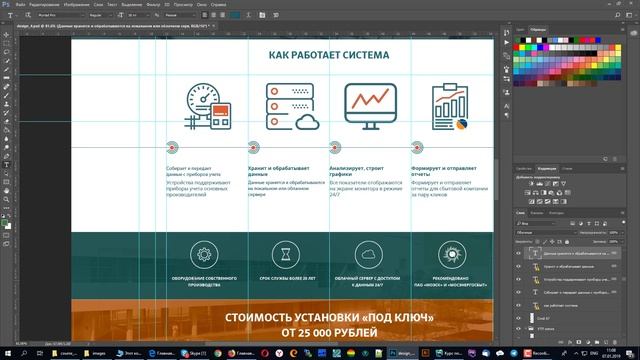Center-align text in options bar
This screenshot has width=640, height=360.
click(x=213, y=15)
